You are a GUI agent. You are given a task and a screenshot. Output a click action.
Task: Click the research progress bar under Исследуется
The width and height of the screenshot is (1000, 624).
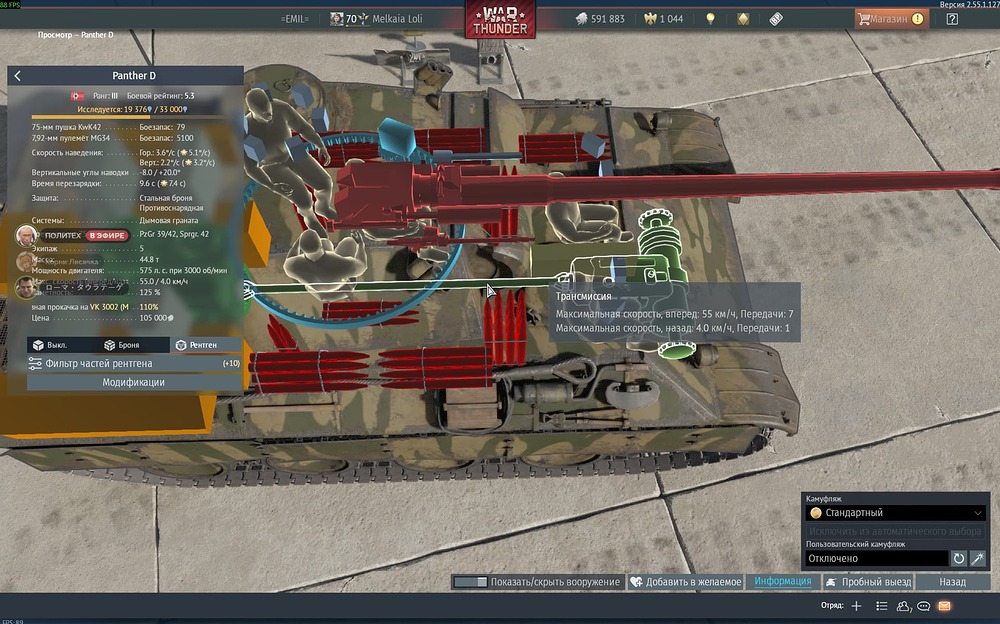click(x=134, y=117)
